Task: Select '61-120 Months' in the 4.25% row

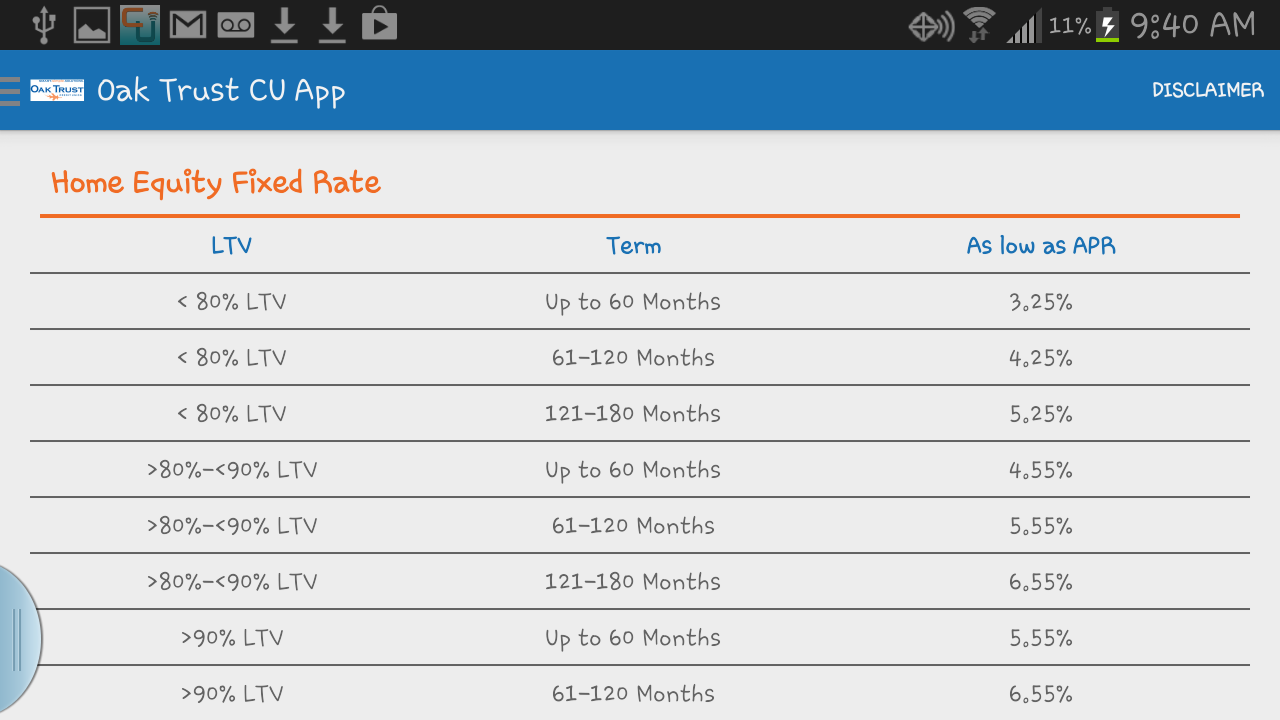Action: click(x=633, y=358)
